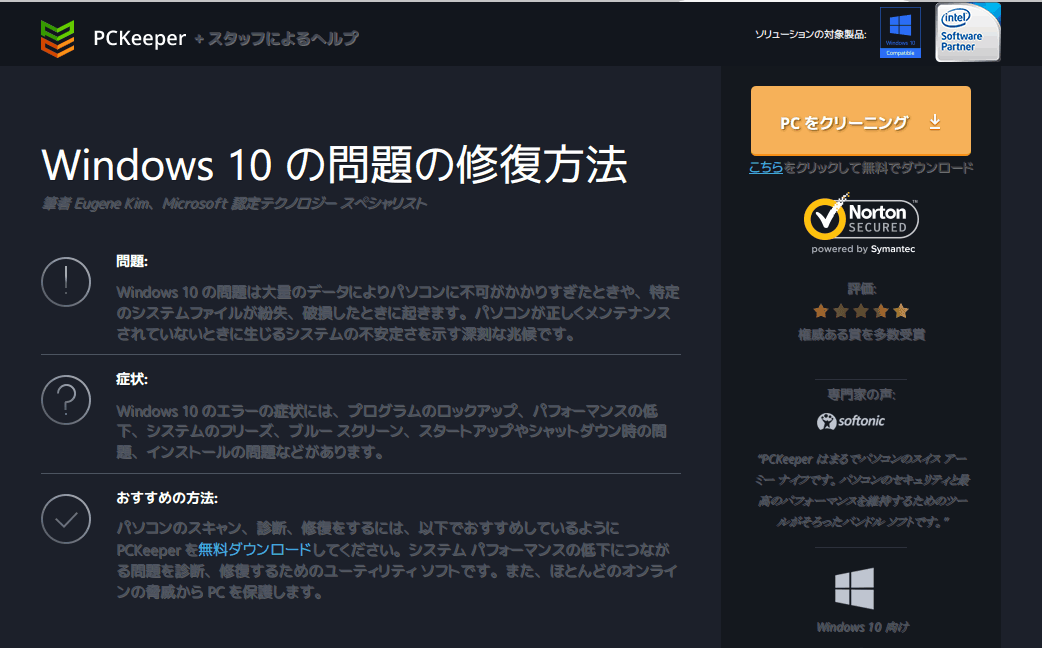Click the exclamation mark problem icon

[x=66, y=282]
